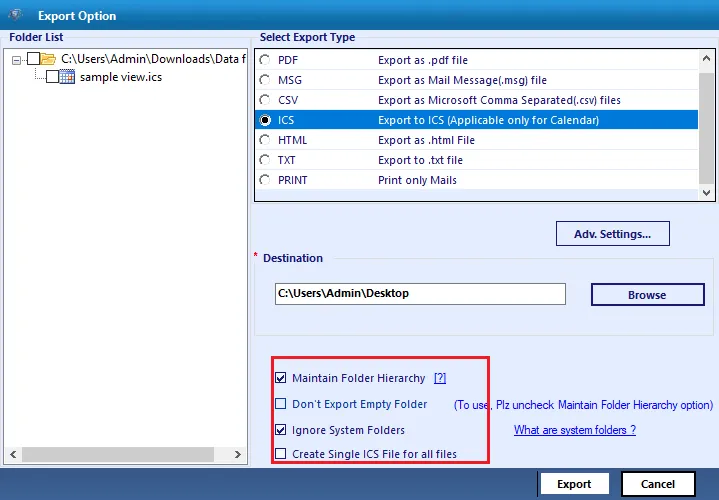Click the app logo in the title bar

(x=16, y=15)
